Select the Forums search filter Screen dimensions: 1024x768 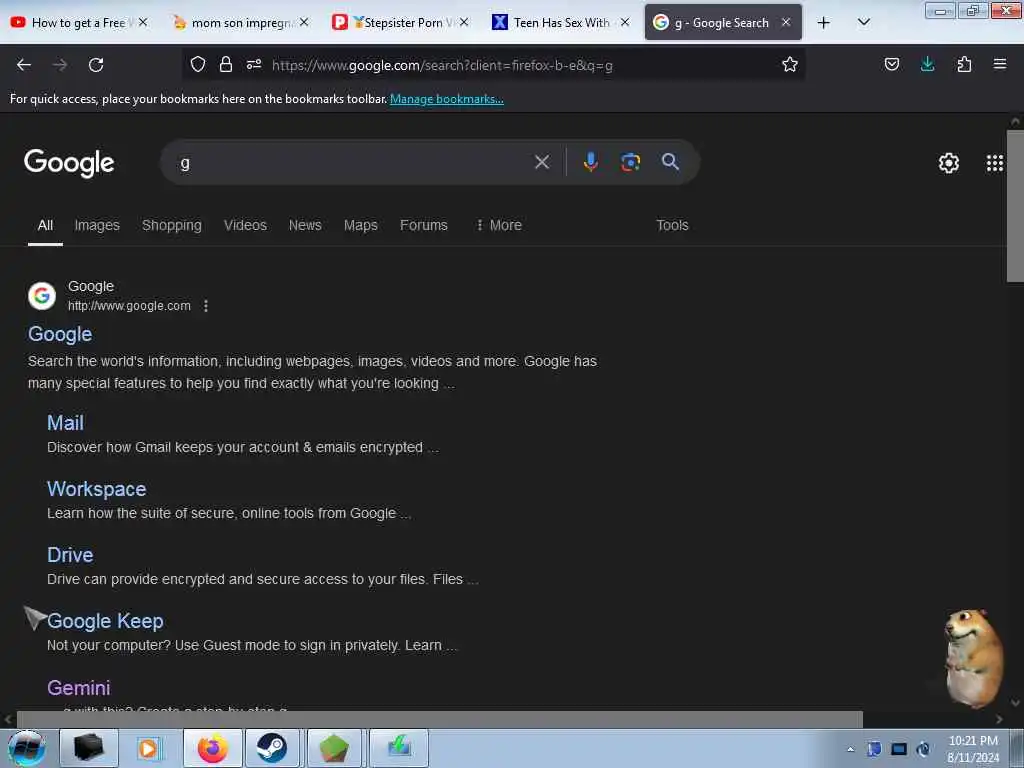(424, 225)
